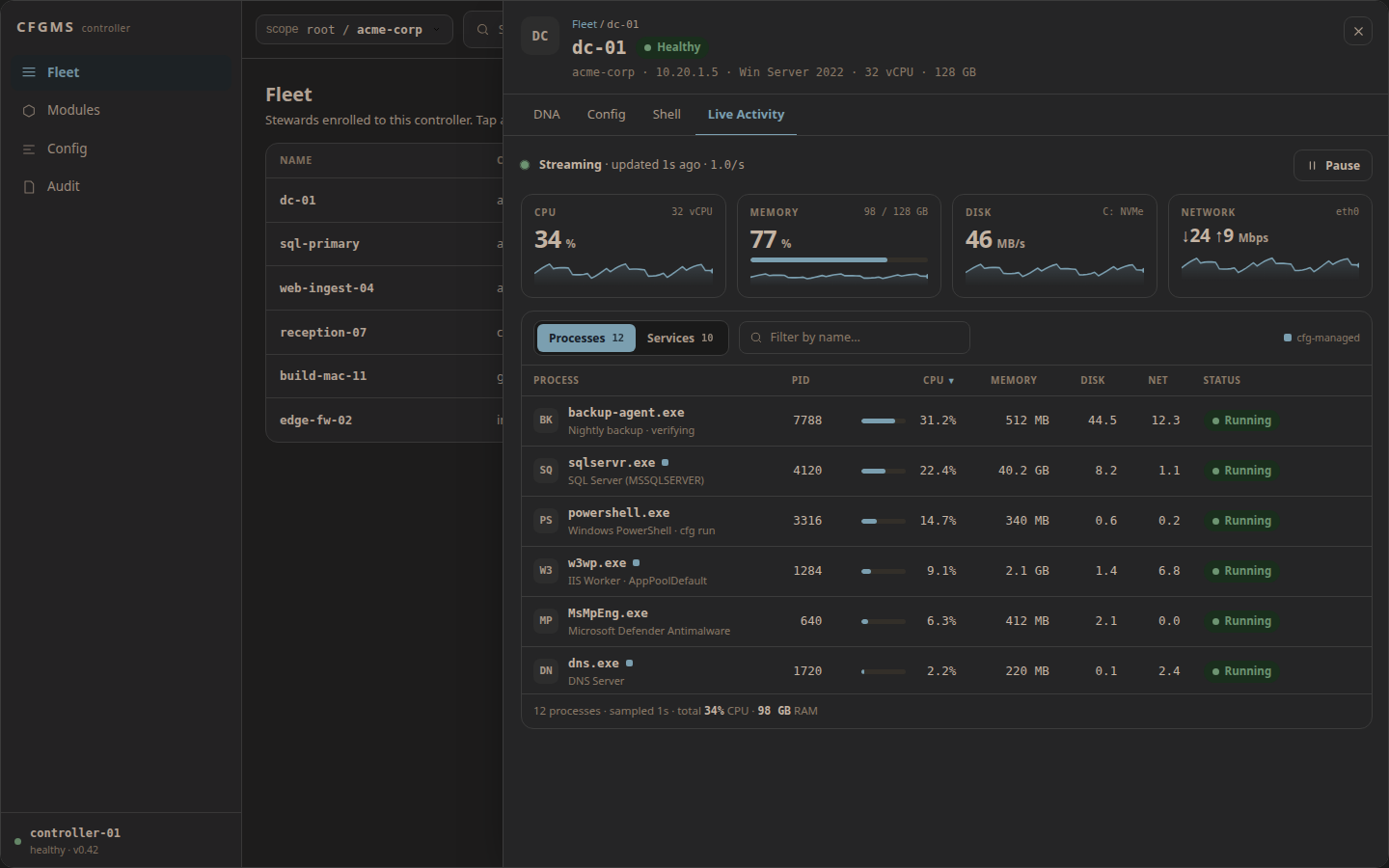Focus the Filter by name field
Image resolution: width=1389 pixels, height=868 pixels.
(855, 338)
